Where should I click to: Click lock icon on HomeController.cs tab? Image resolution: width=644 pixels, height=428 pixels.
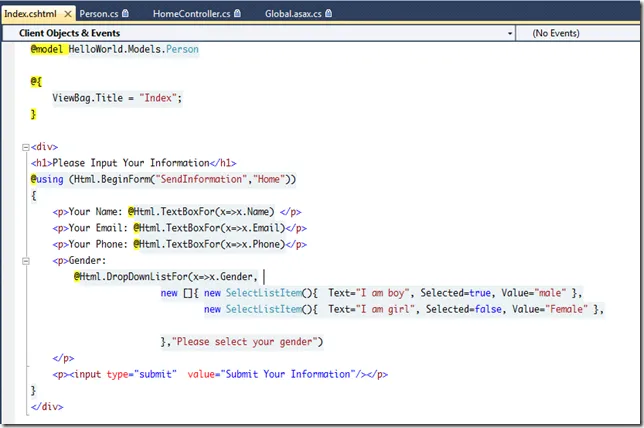click(x=237, y=13)
